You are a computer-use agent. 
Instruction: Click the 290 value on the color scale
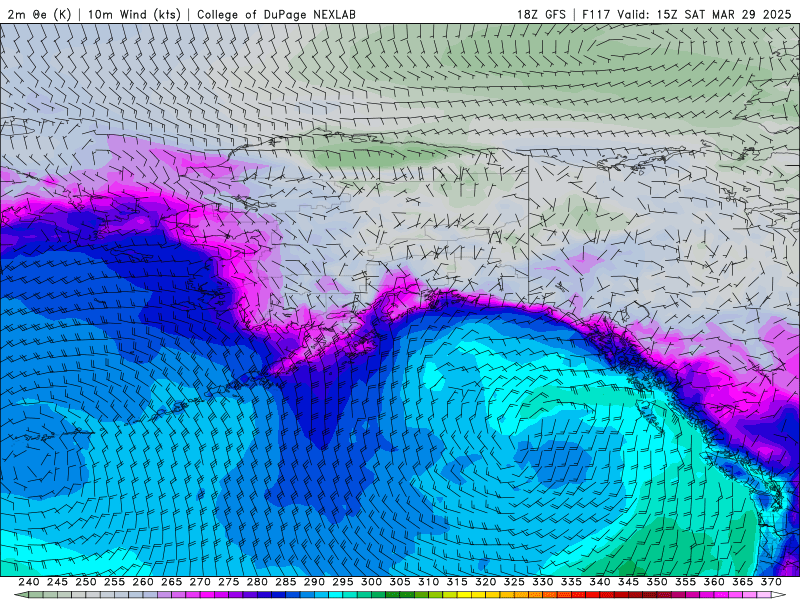314,582
